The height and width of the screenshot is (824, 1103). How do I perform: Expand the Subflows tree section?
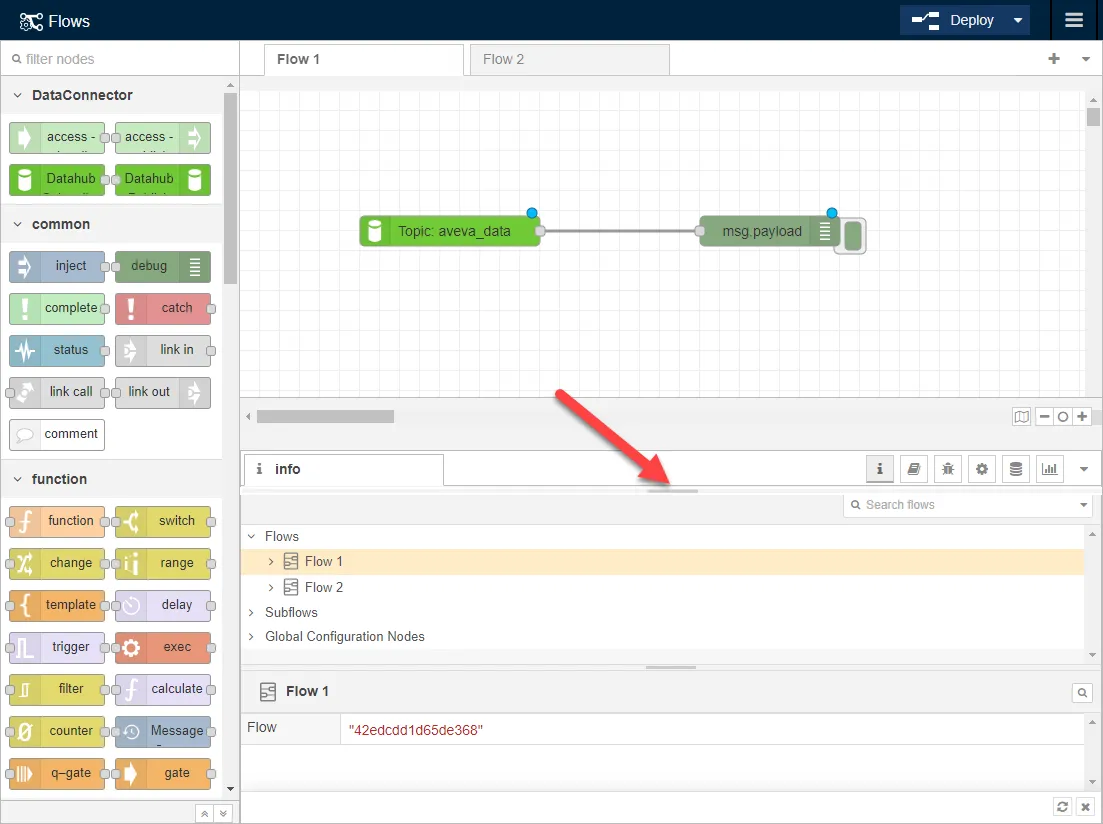(251, 612)
